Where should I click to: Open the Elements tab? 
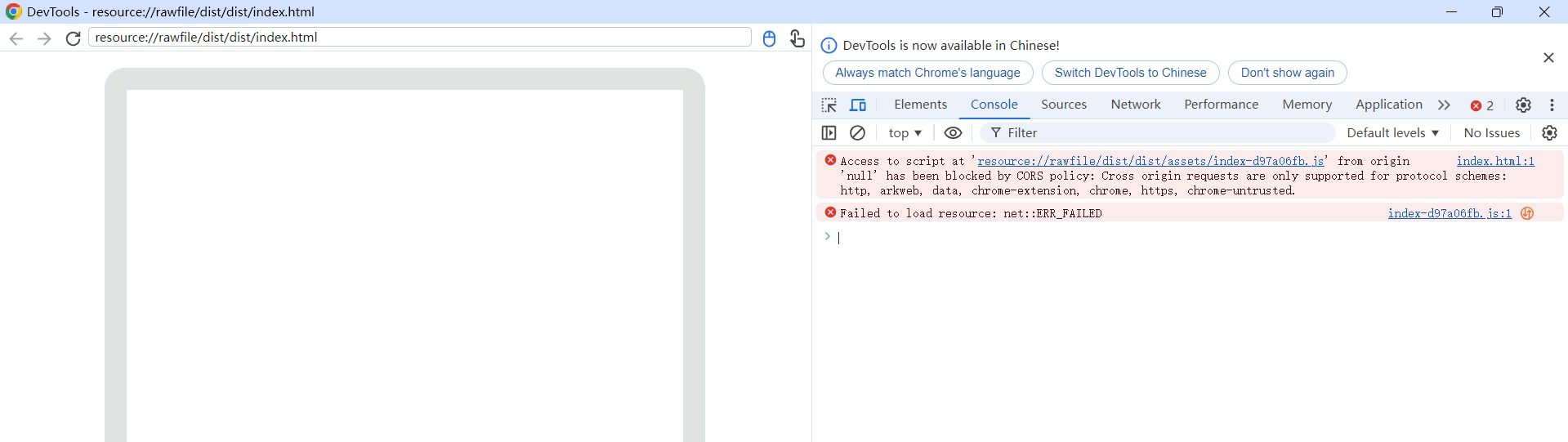coord(920,105)
